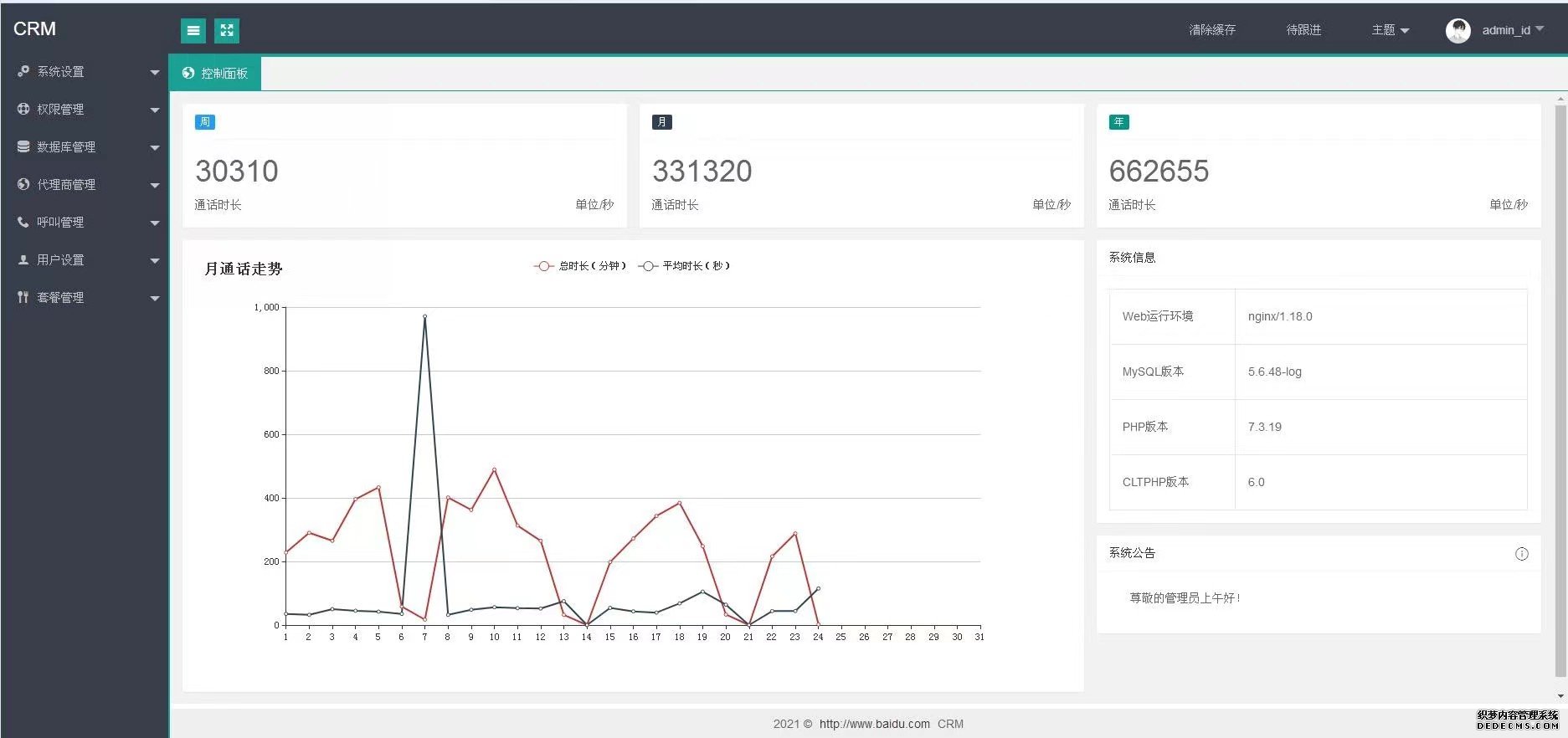
Task: Click the phone icon beside 呼叫管理
Action: tap(23, 223)
